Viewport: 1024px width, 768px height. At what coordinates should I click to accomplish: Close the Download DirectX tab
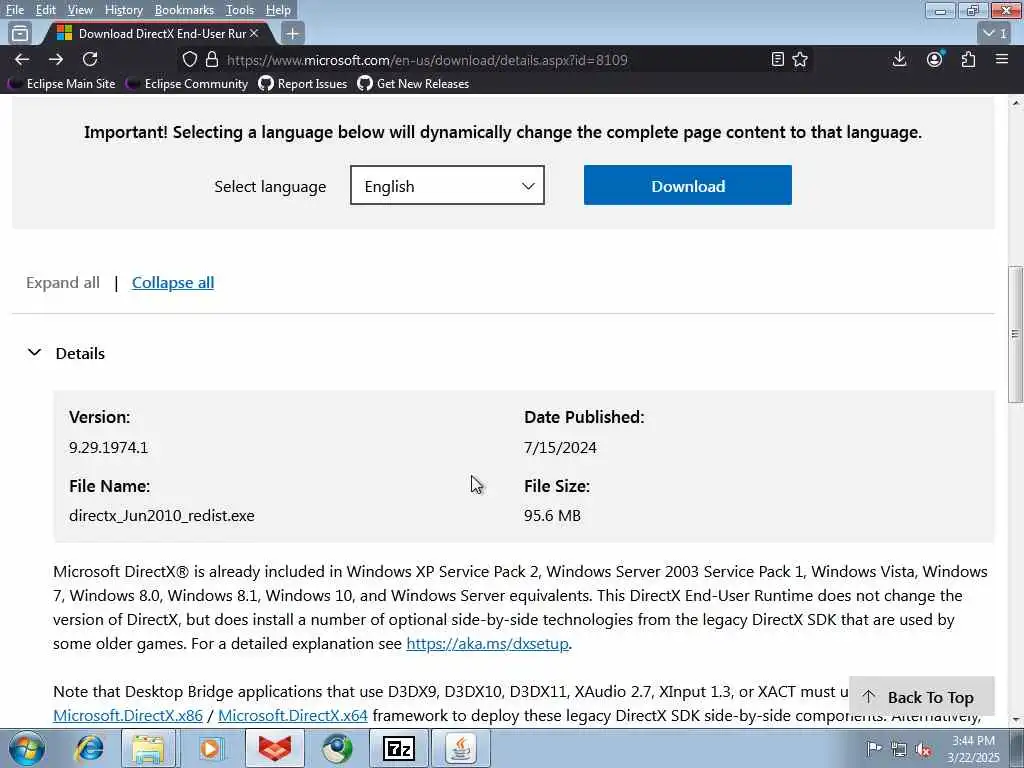tap(254, 33)
